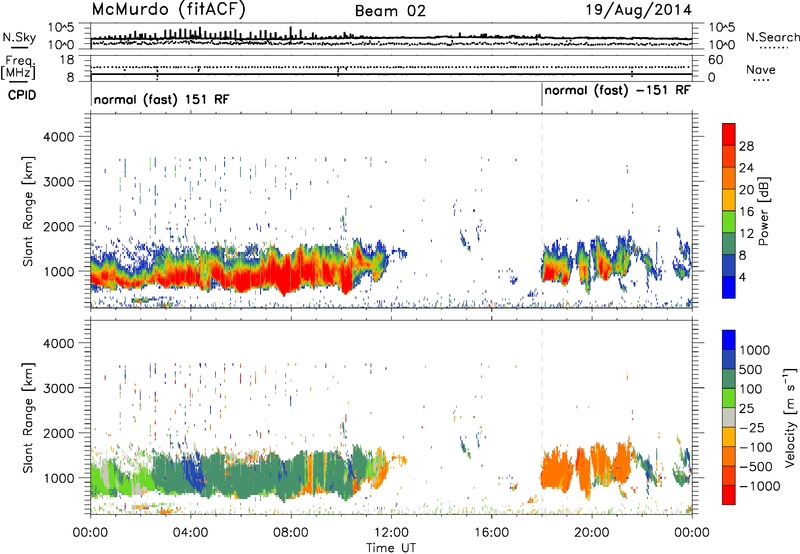Click the blue top segment of Velocity colorbar

point(729,340)
